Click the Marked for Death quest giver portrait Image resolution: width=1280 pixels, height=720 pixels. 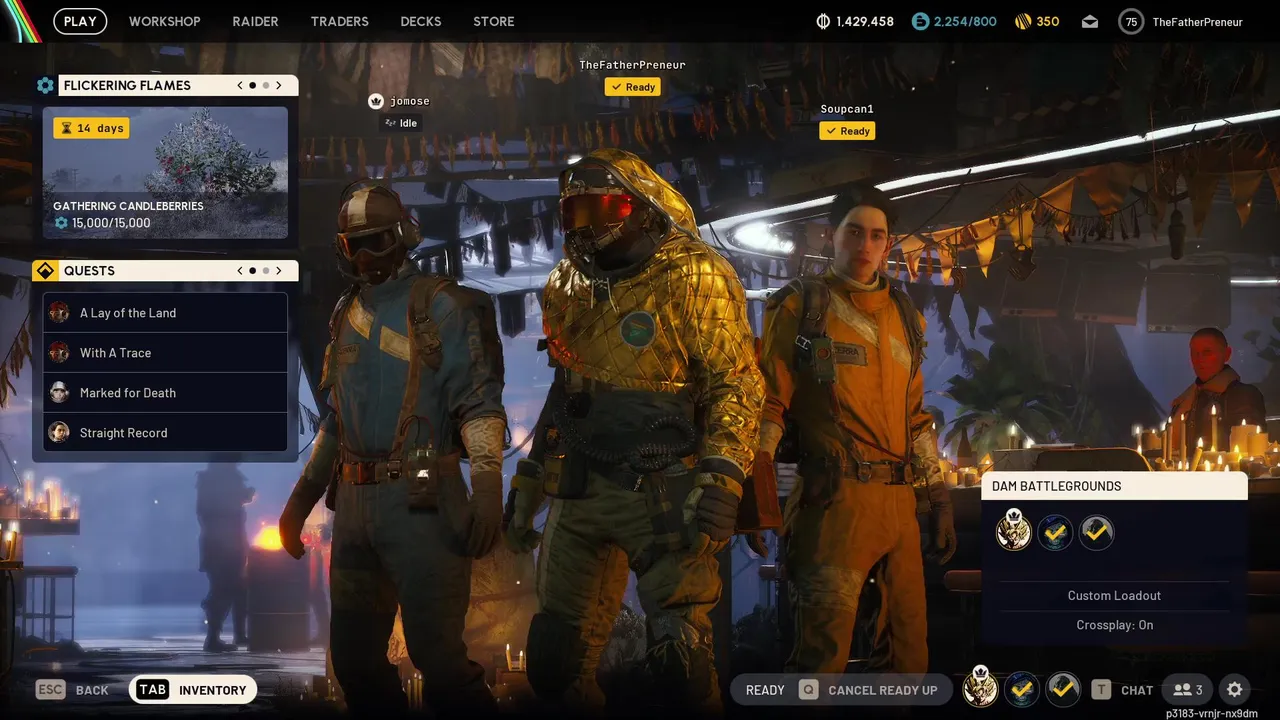pos(59,392)
